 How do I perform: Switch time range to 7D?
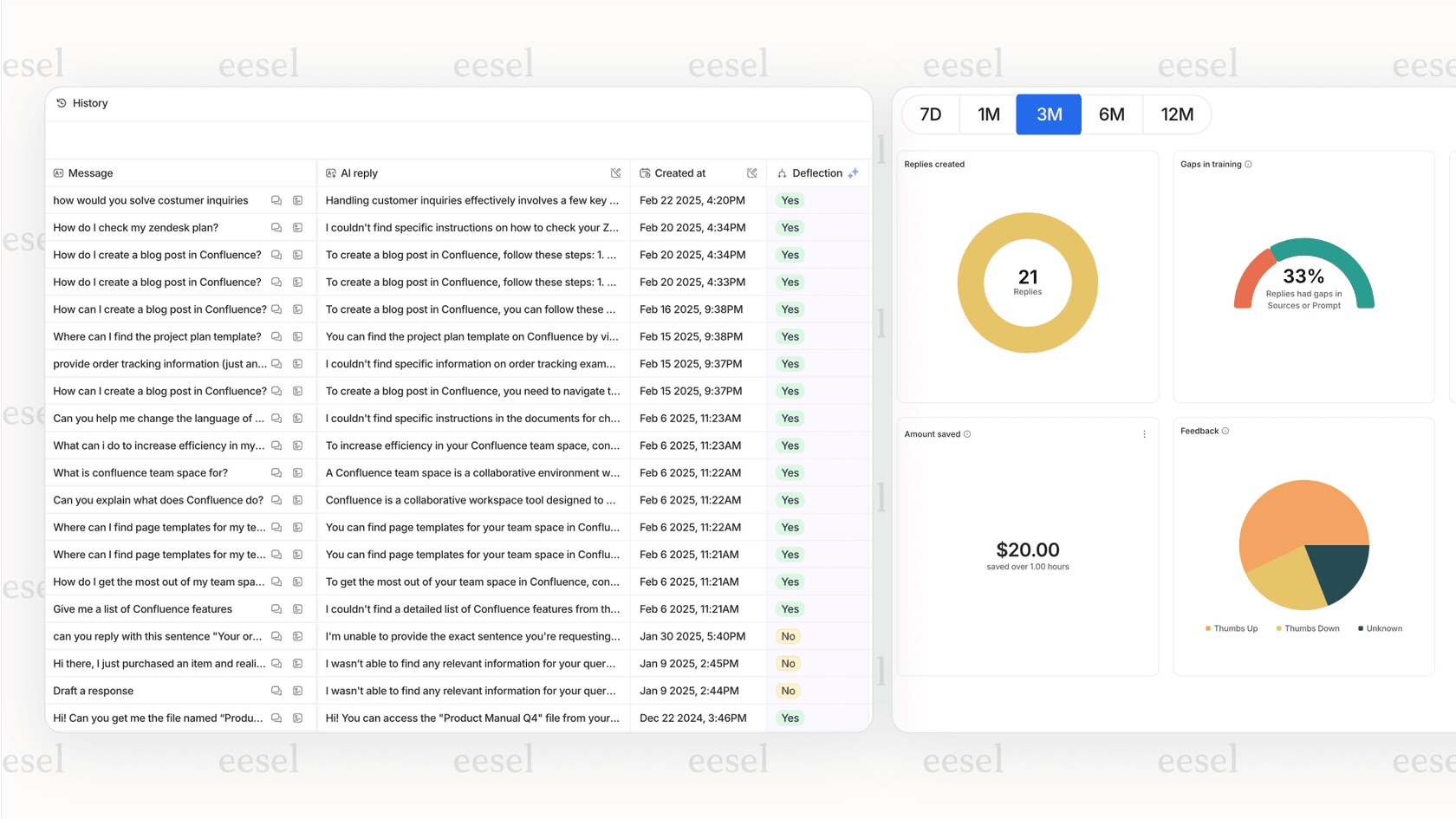(x=930, y=114)
